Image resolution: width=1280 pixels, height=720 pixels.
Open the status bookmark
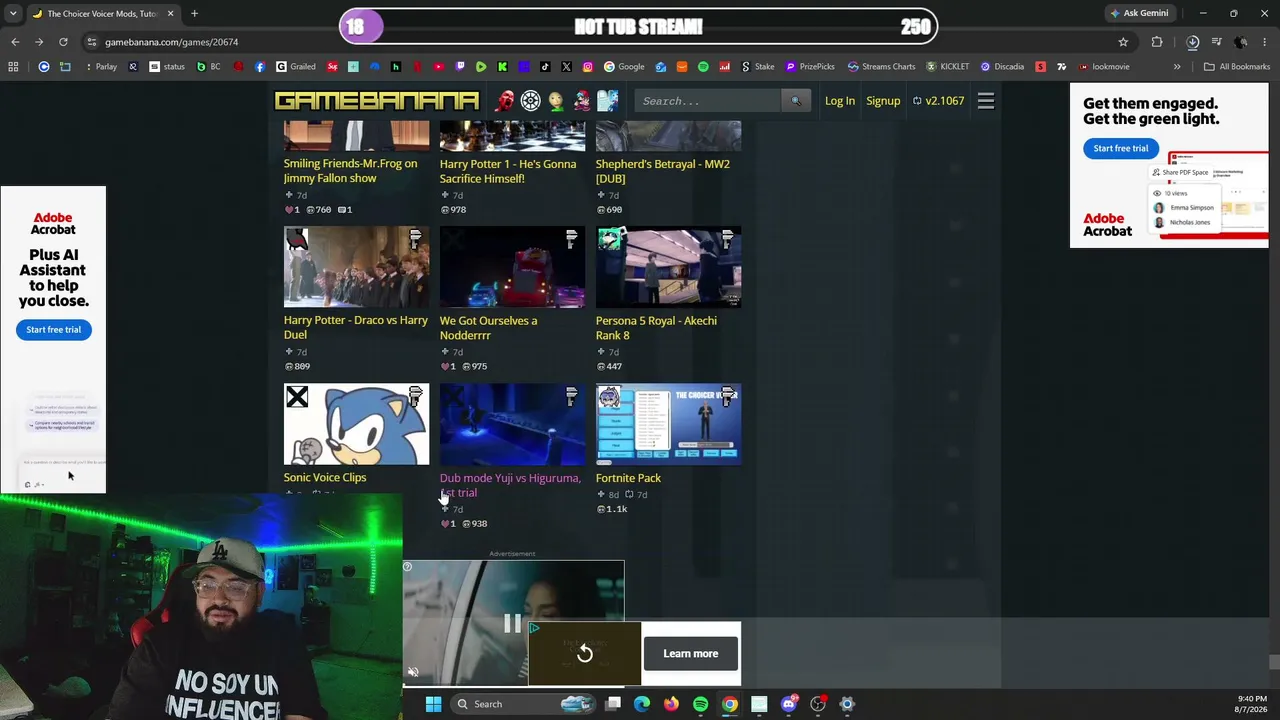[167, 67]
